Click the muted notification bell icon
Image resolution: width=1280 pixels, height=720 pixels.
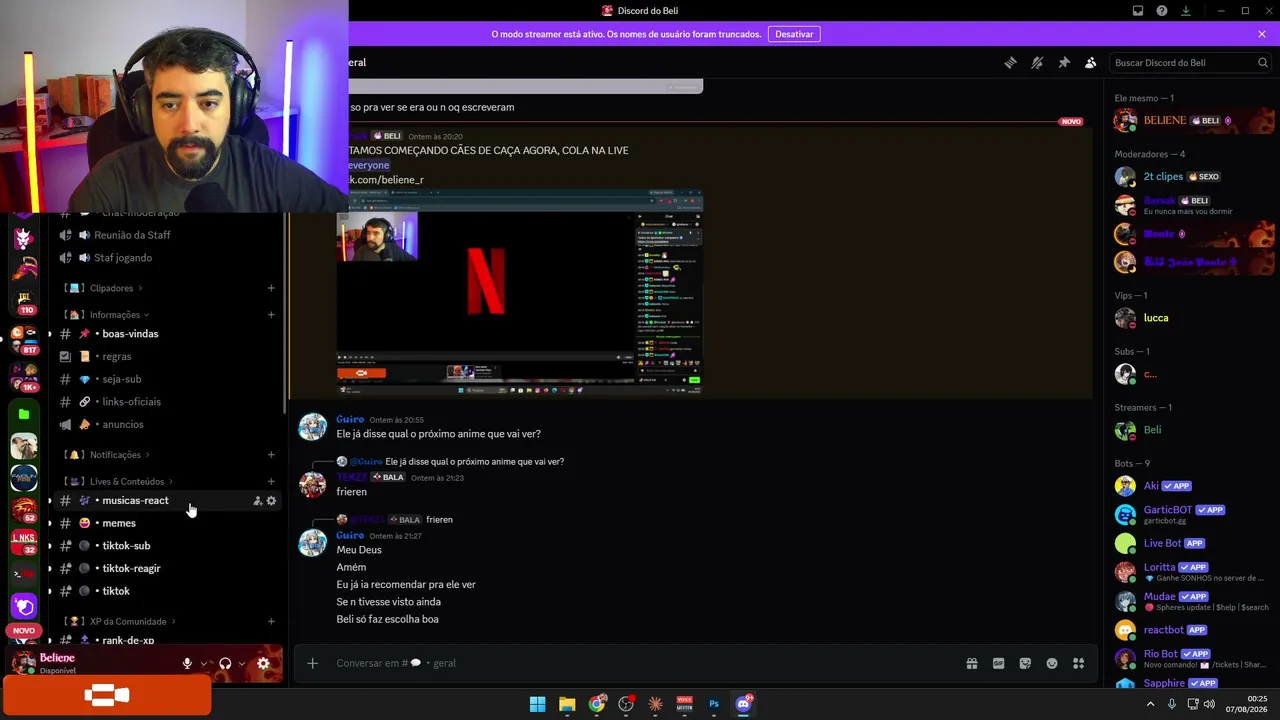tap(1037, 62)
